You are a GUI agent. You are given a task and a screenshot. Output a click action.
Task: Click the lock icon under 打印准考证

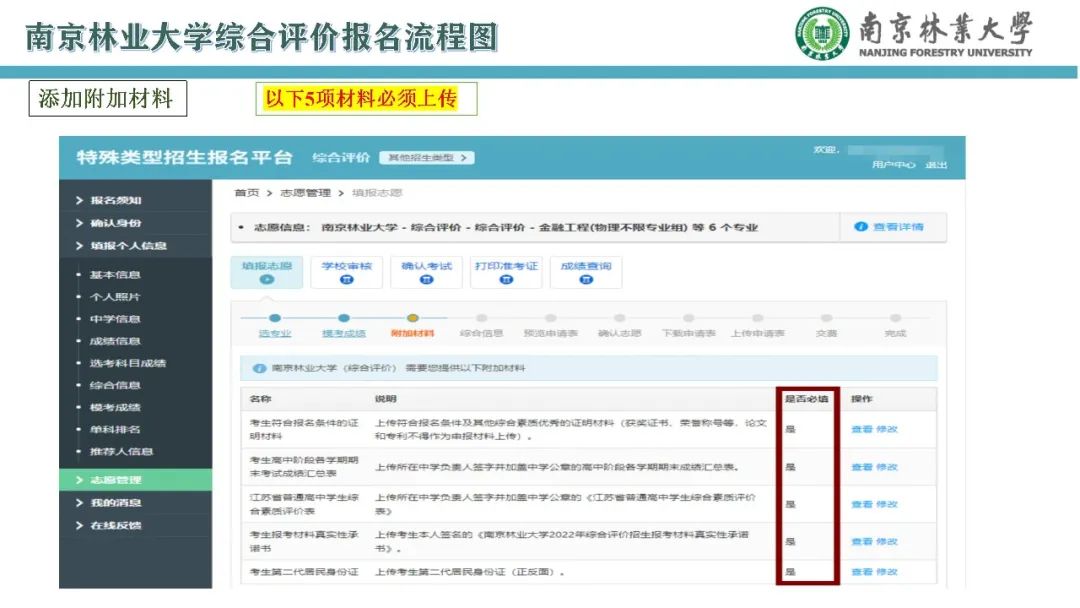[x=506, y=281]
